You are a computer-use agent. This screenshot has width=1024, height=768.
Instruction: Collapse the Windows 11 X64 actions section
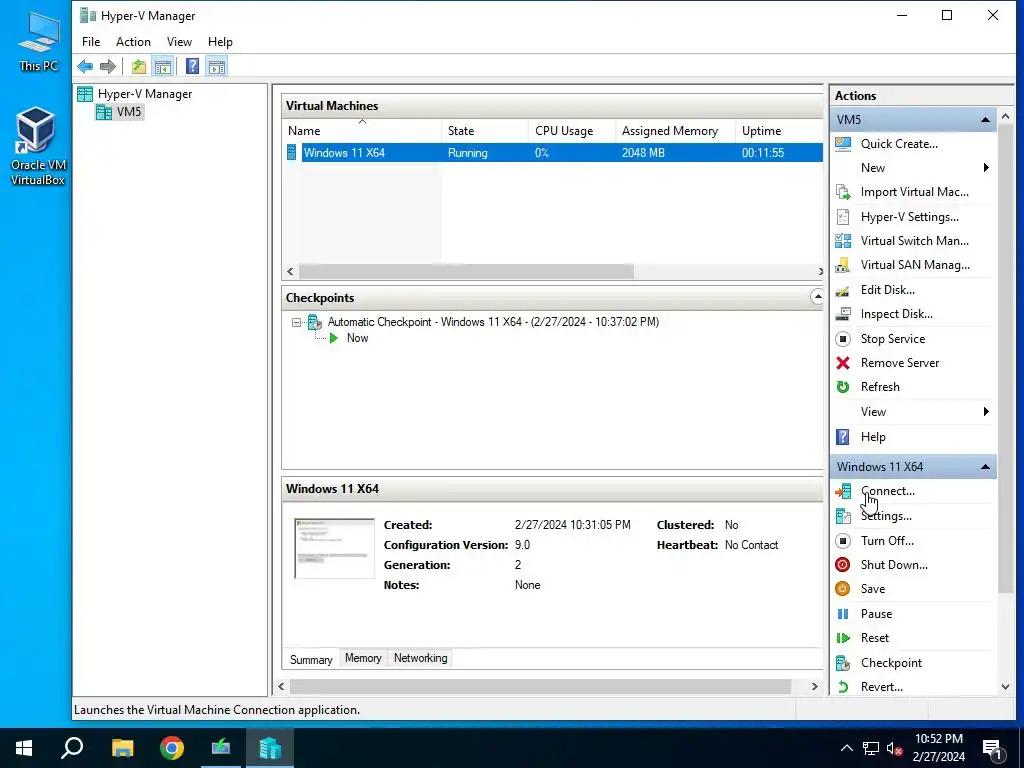click(985, 467)
